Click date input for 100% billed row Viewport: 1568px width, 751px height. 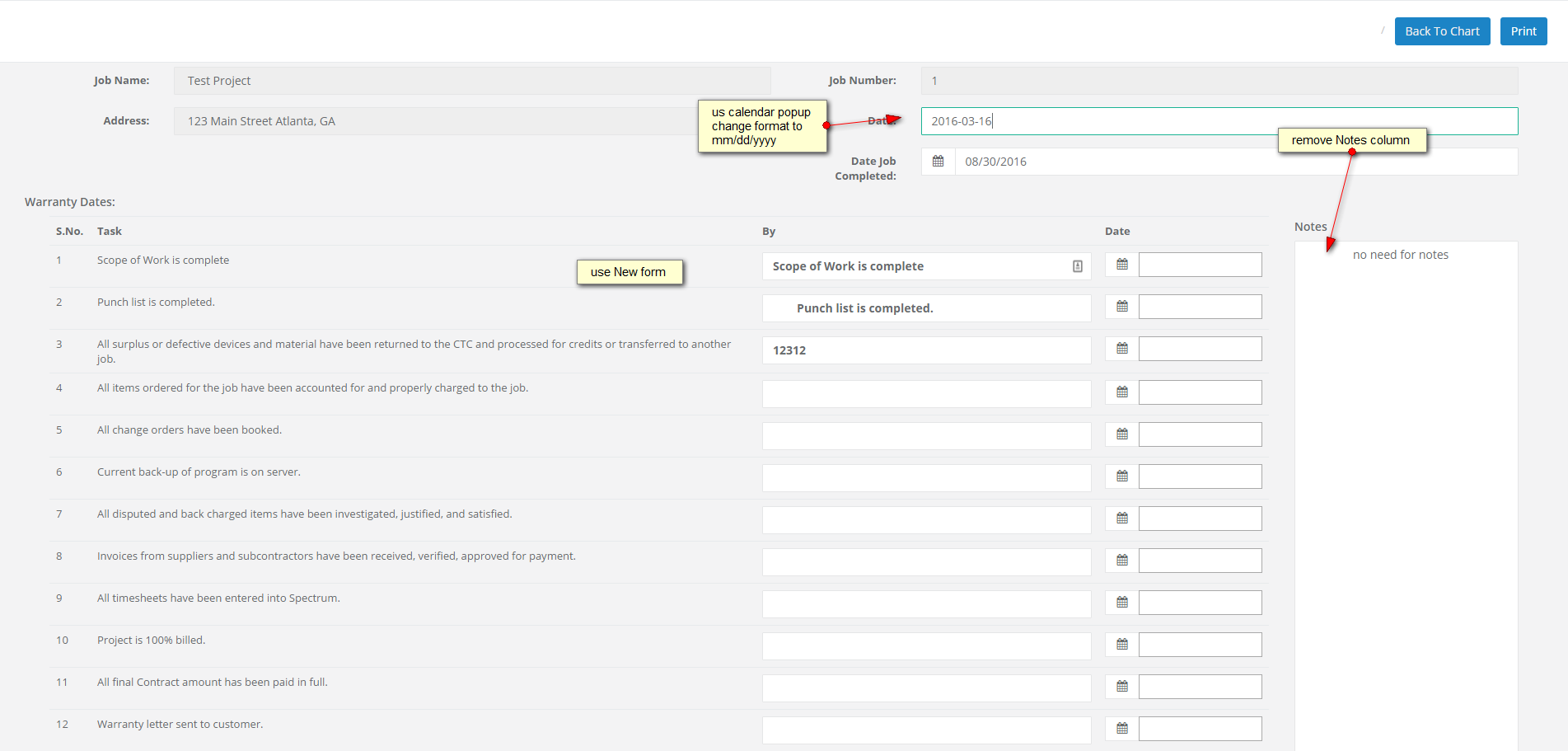(x=1200, y=645)
